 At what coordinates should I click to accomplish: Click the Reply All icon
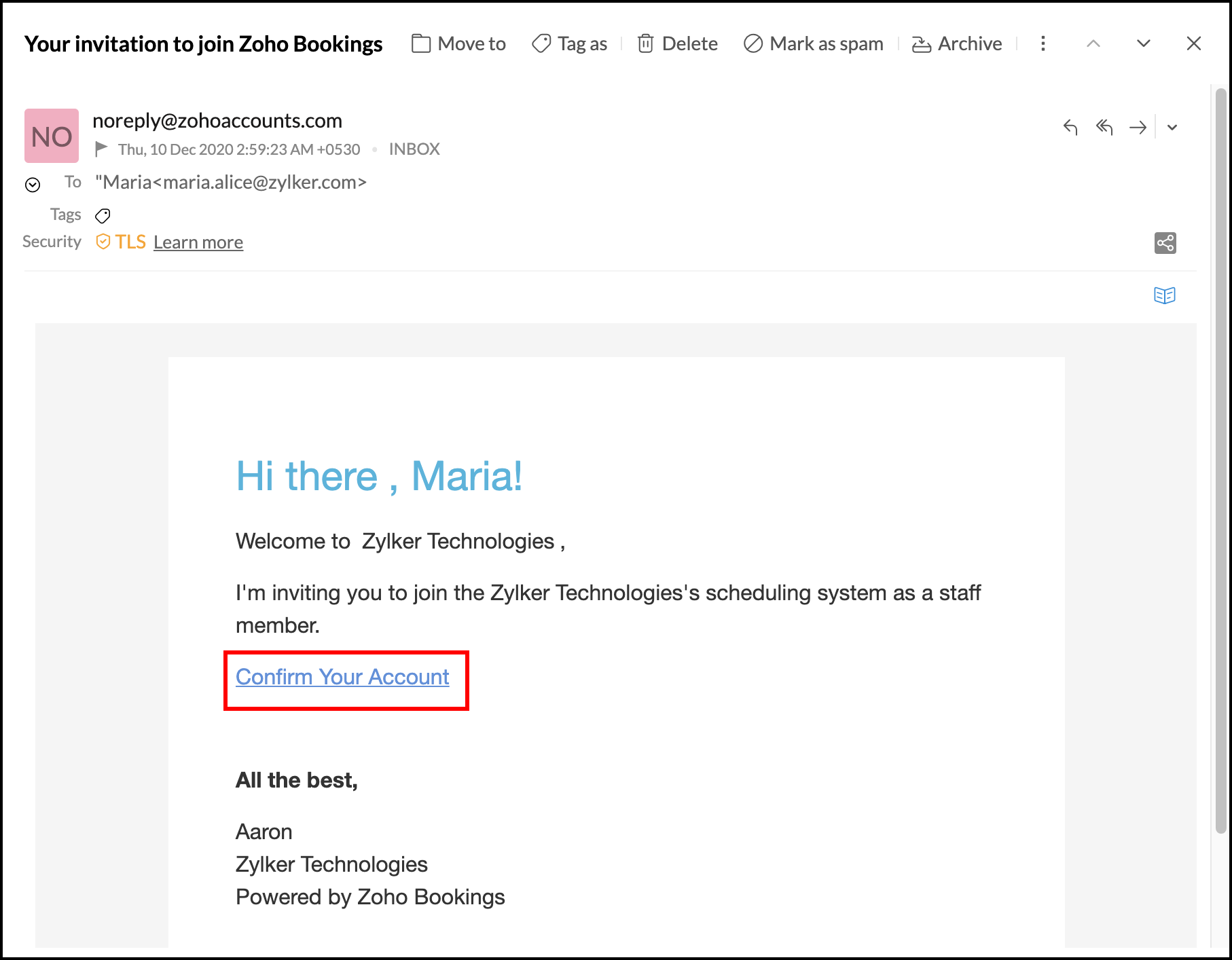(x=1104, y=127)
